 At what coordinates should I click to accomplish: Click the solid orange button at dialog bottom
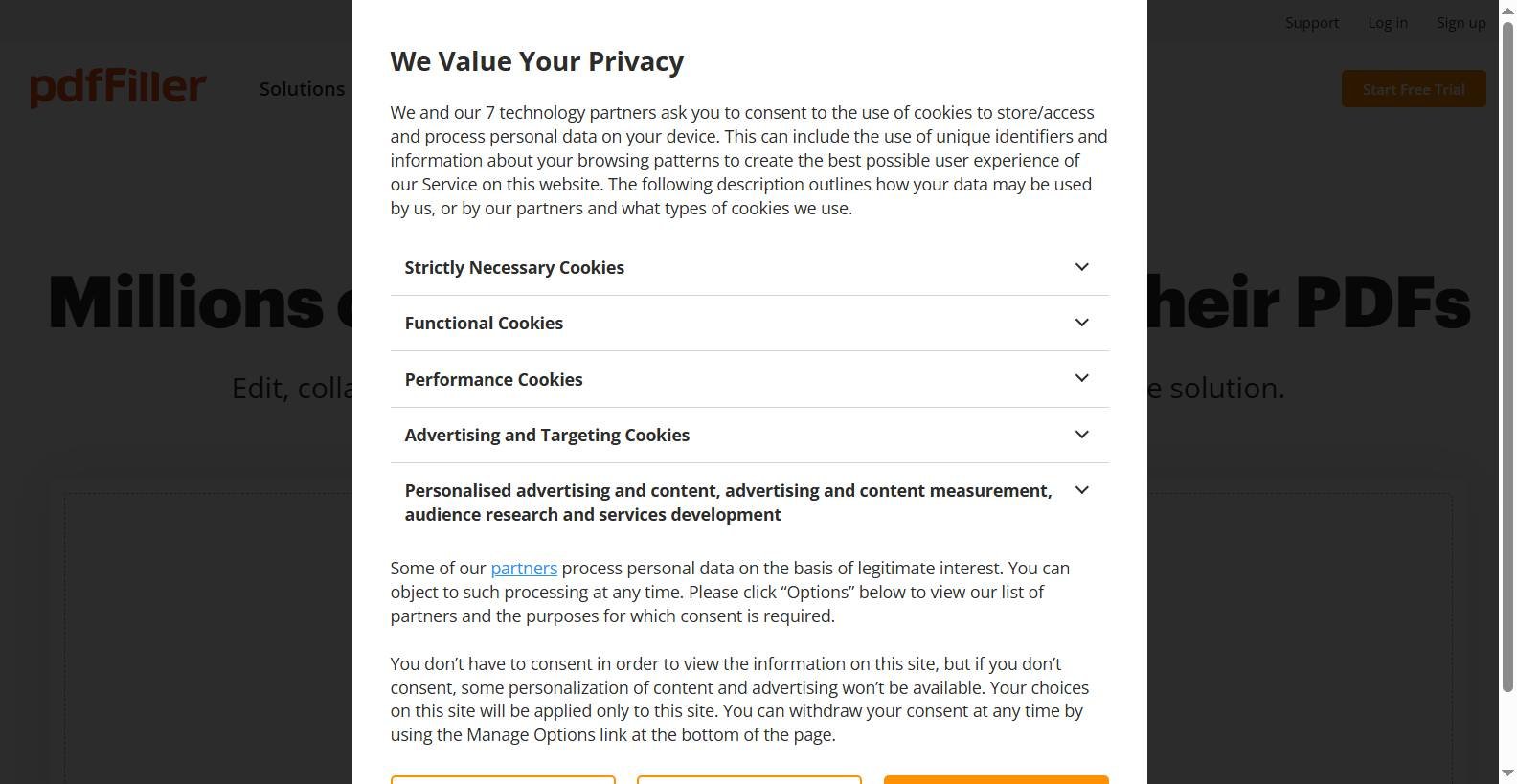coord(995,780)
